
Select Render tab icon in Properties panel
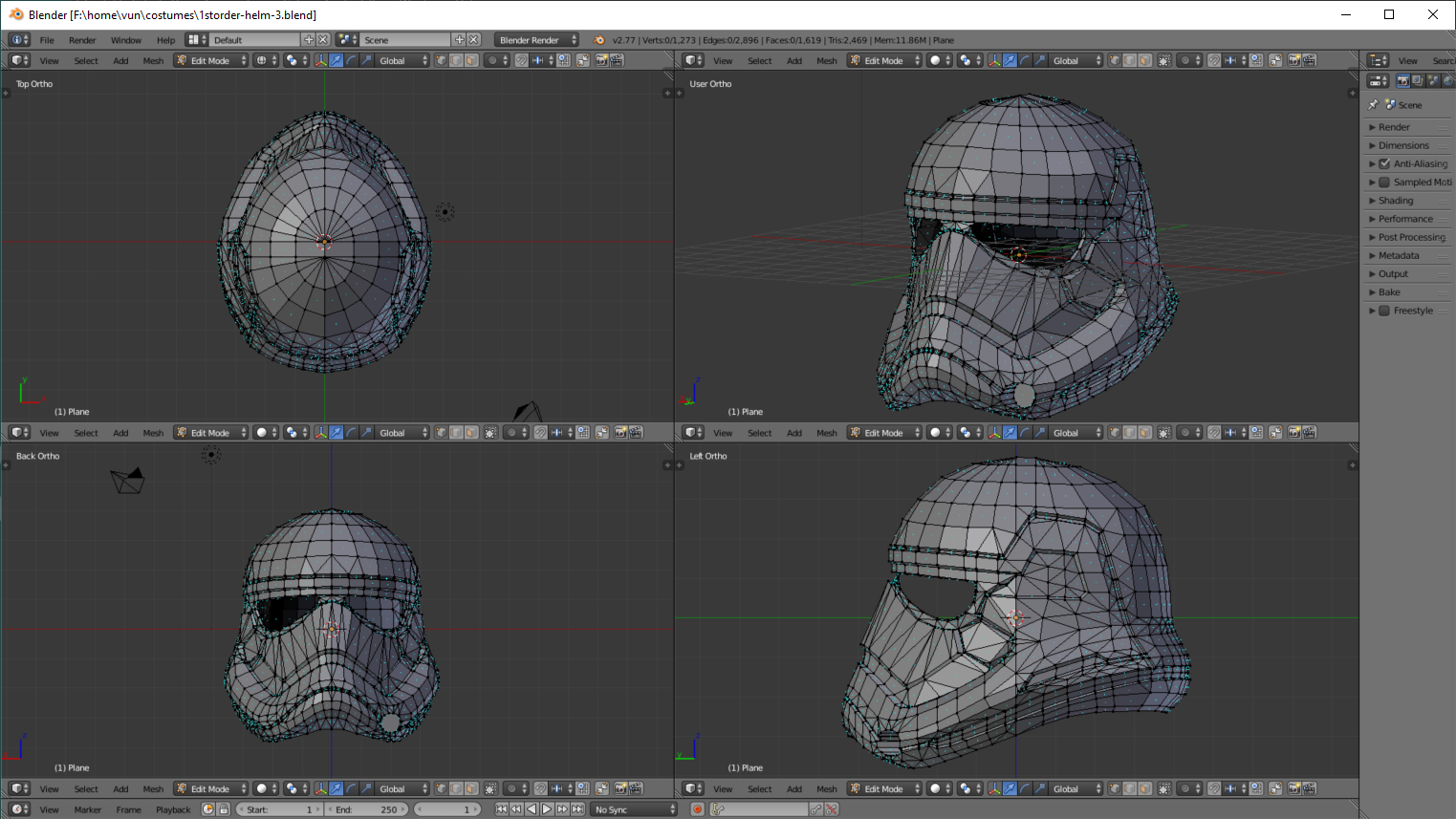[1402, 81]
